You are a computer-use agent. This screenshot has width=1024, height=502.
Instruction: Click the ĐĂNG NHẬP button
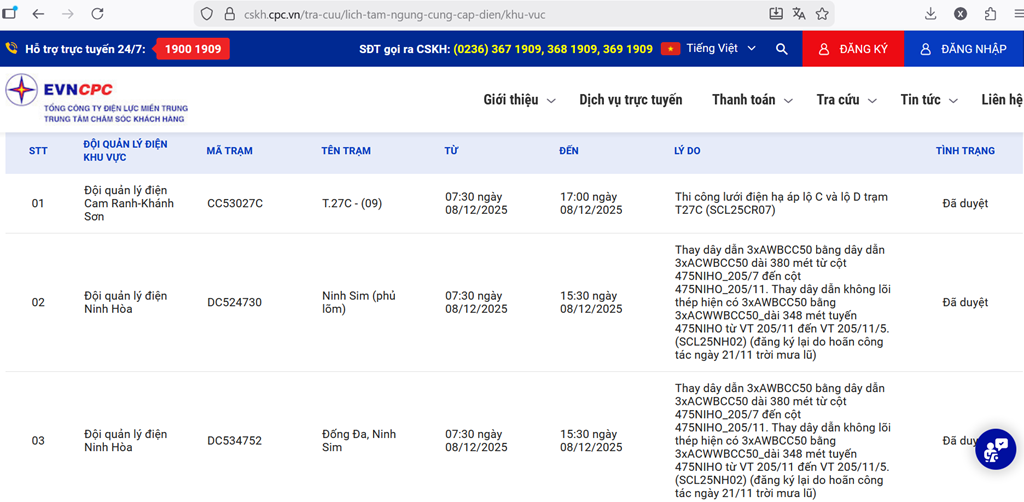click(963, 49)
